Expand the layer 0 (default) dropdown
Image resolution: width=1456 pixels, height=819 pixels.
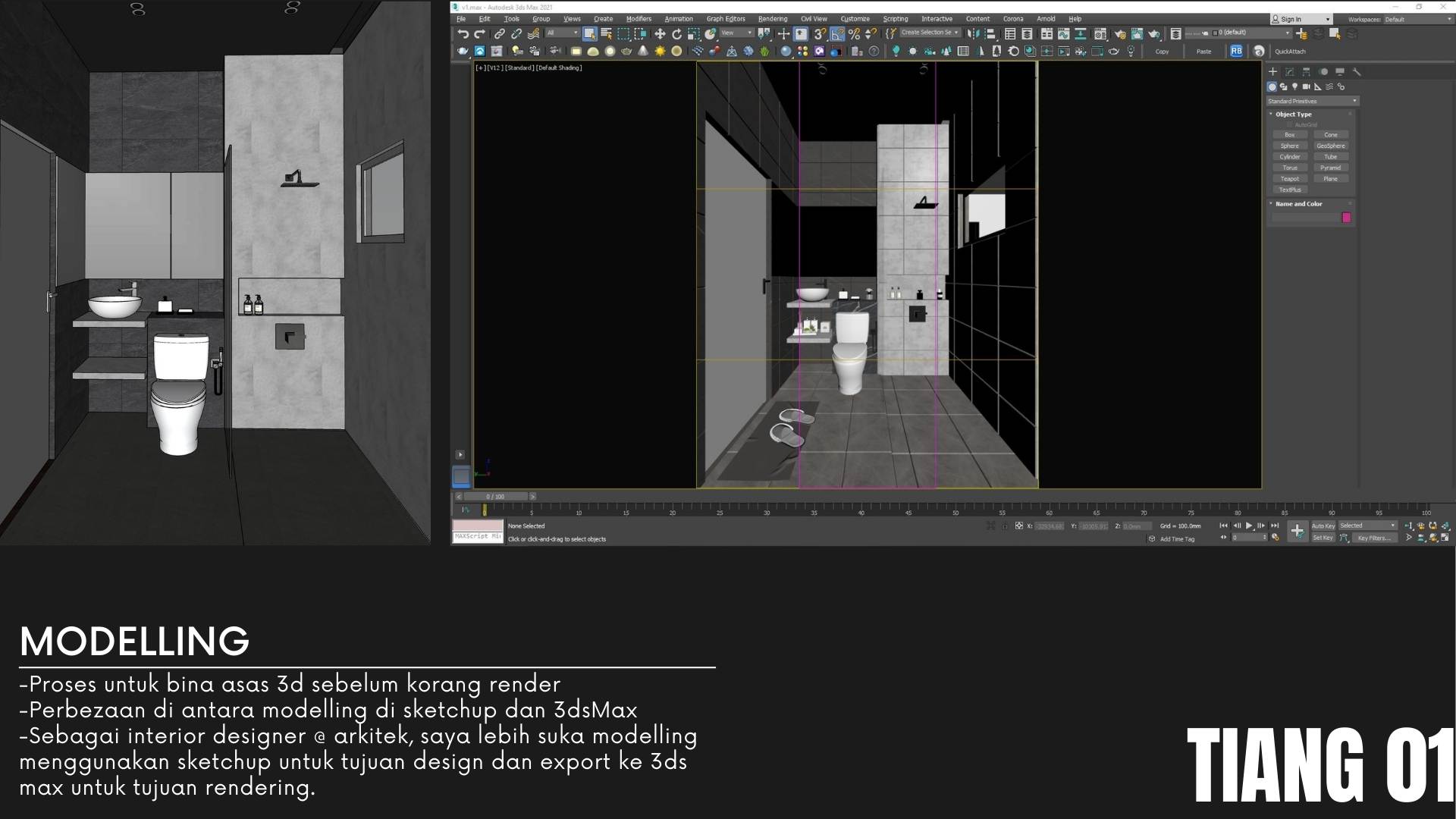[1286, 33]
